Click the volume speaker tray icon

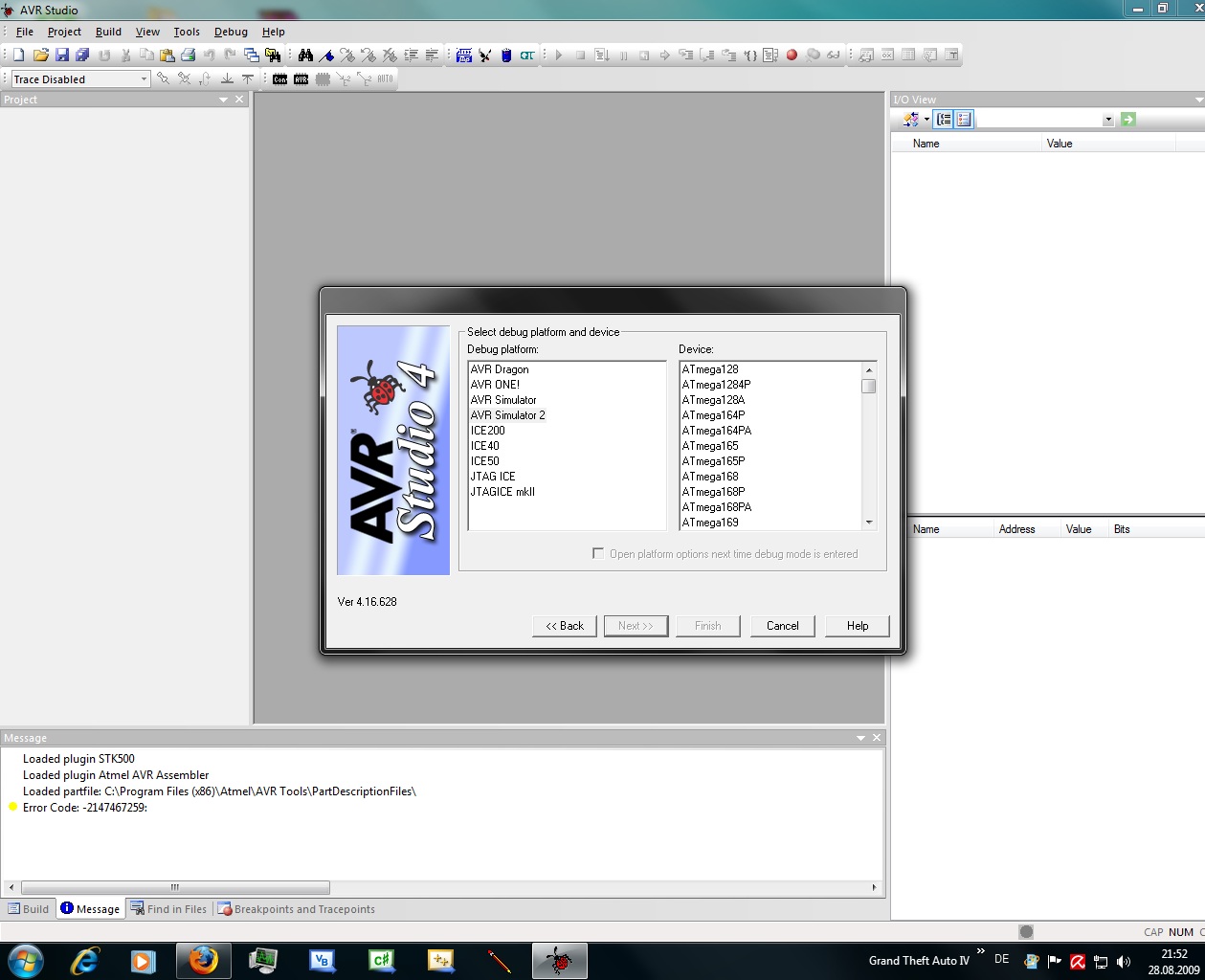(1124, 961)
